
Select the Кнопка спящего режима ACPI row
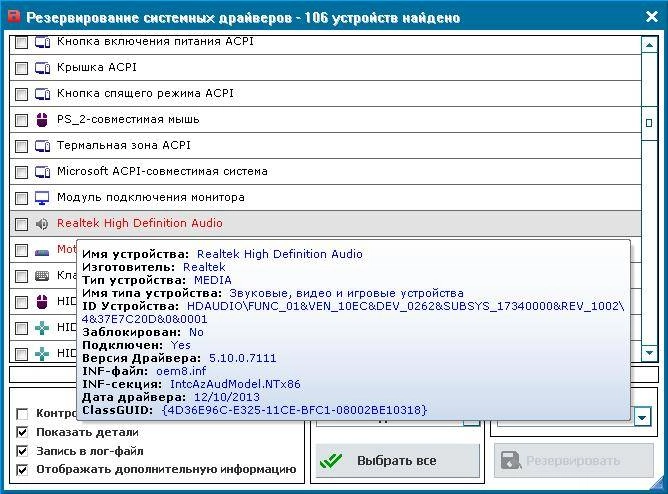coord(325,94)
